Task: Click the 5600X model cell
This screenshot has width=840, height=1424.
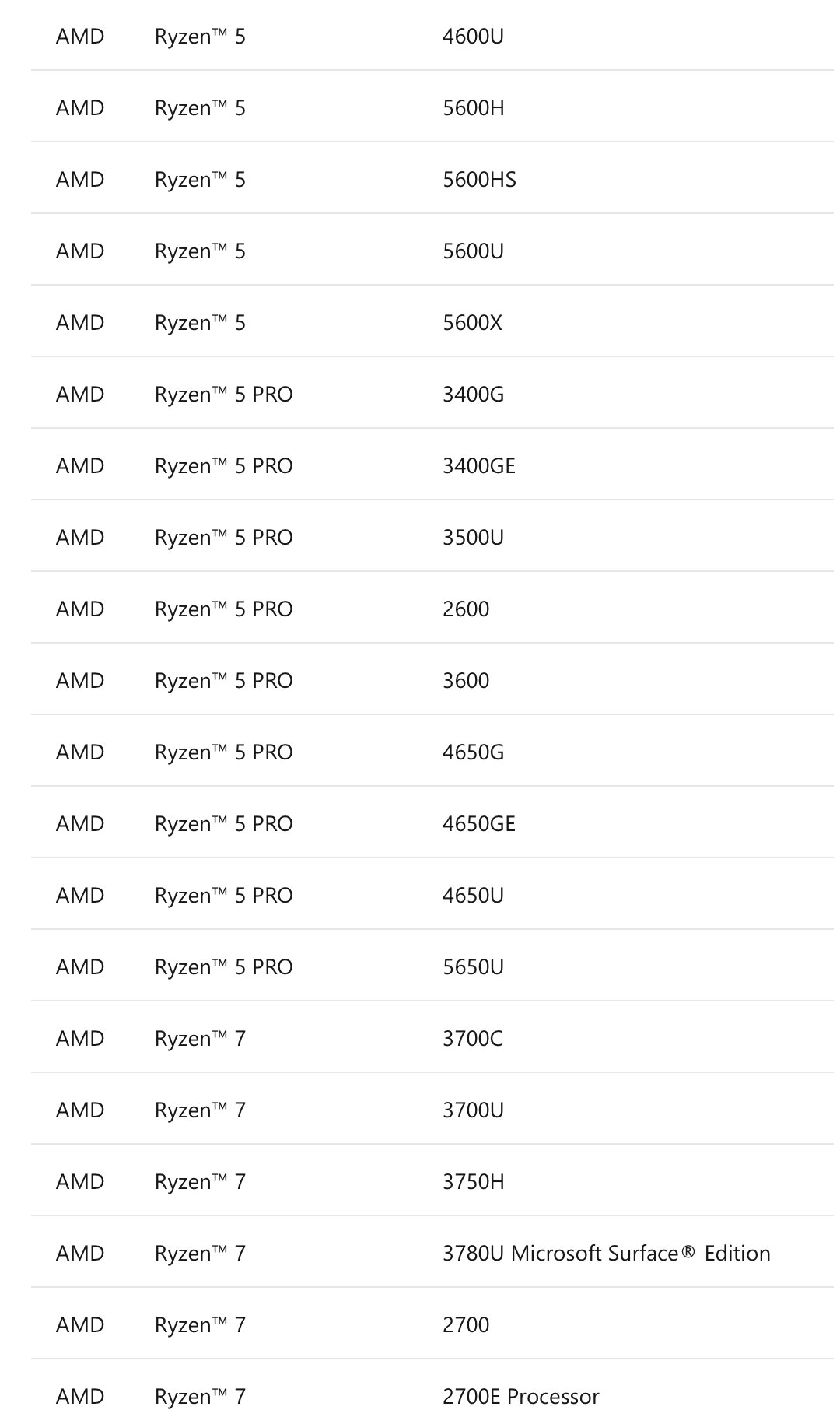Action: point(472,323)
